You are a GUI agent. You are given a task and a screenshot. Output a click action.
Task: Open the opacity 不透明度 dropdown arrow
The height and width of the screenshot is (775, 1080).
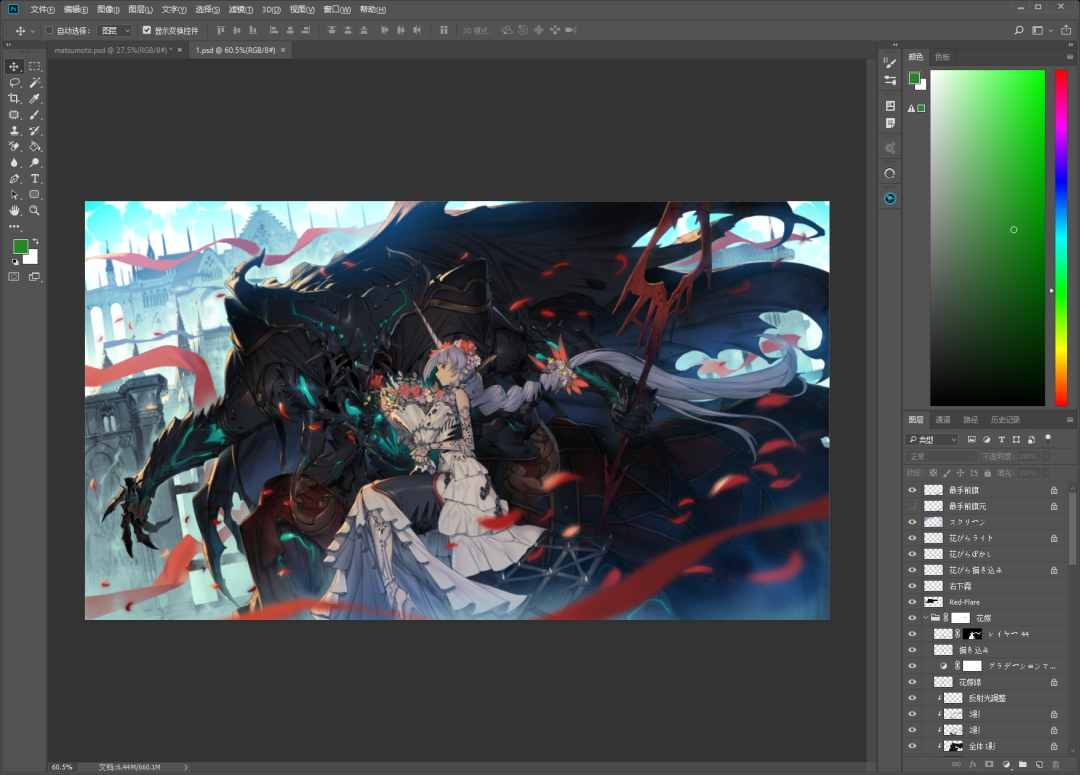coord(1046,456)
